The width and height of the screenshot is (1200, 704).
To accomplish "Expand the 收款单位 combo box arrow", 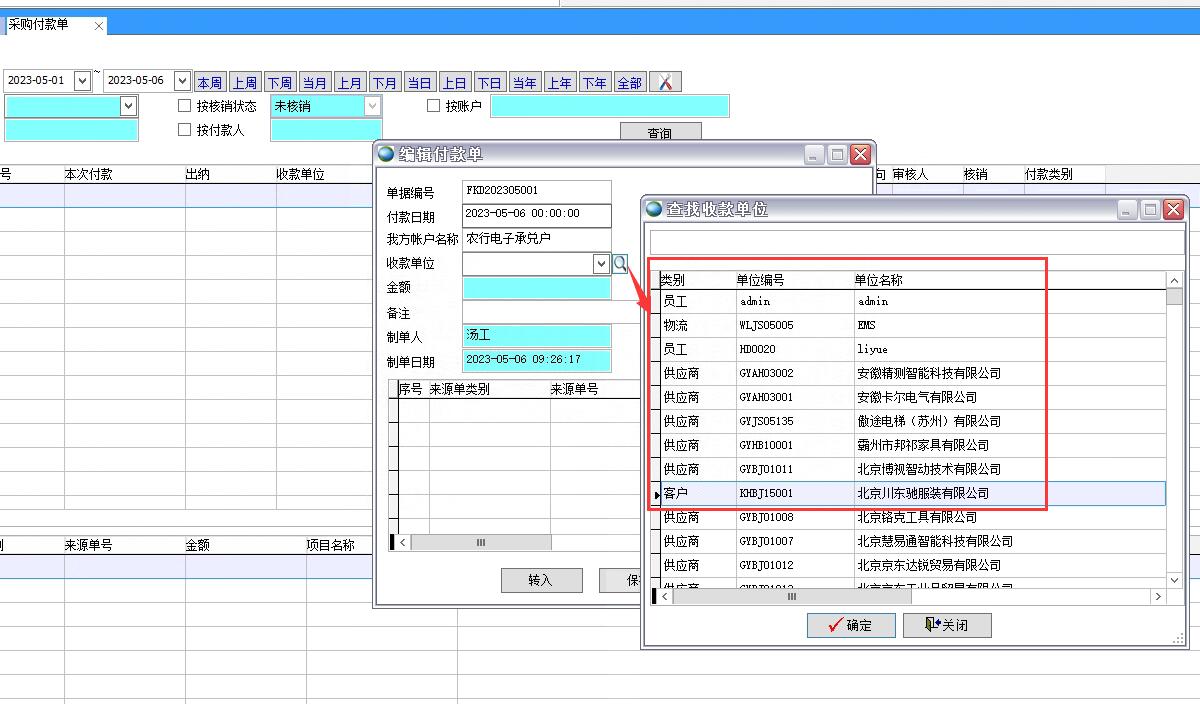I will pyautogui.click(x=601, y=264).
